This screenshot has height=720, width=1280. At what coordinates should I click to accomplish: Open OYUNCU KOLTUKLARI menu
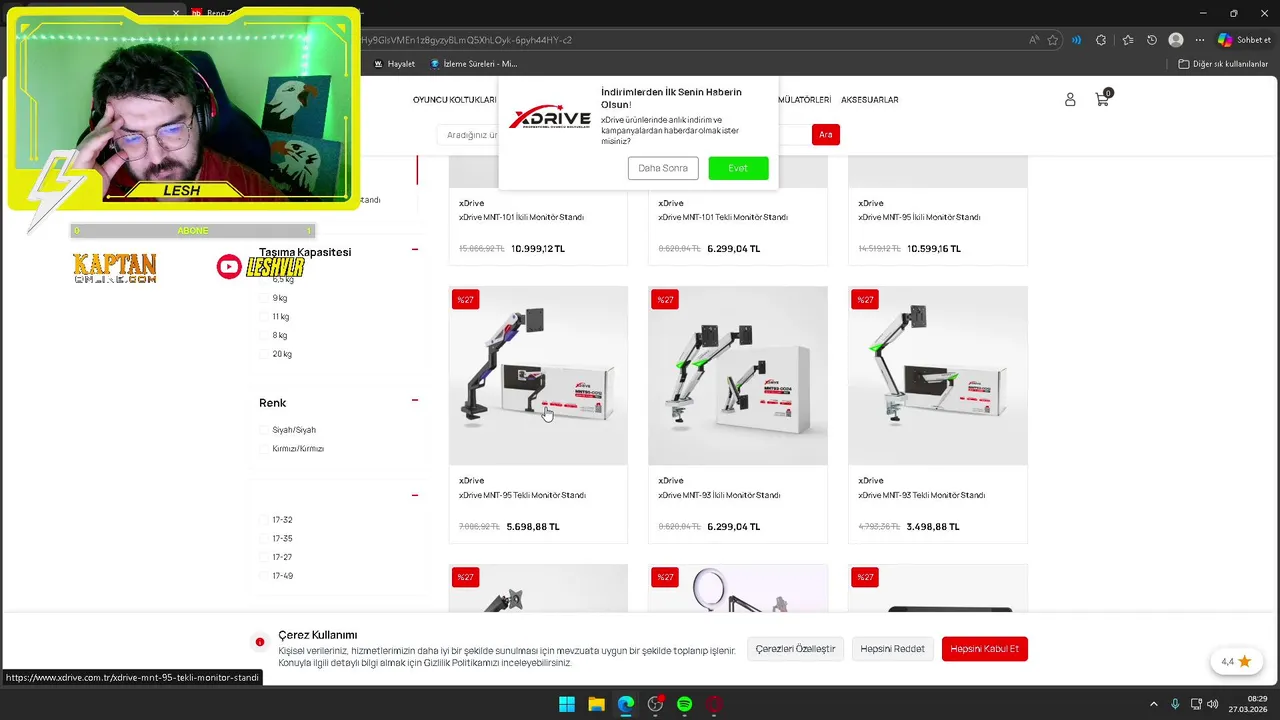pos(455,100)
